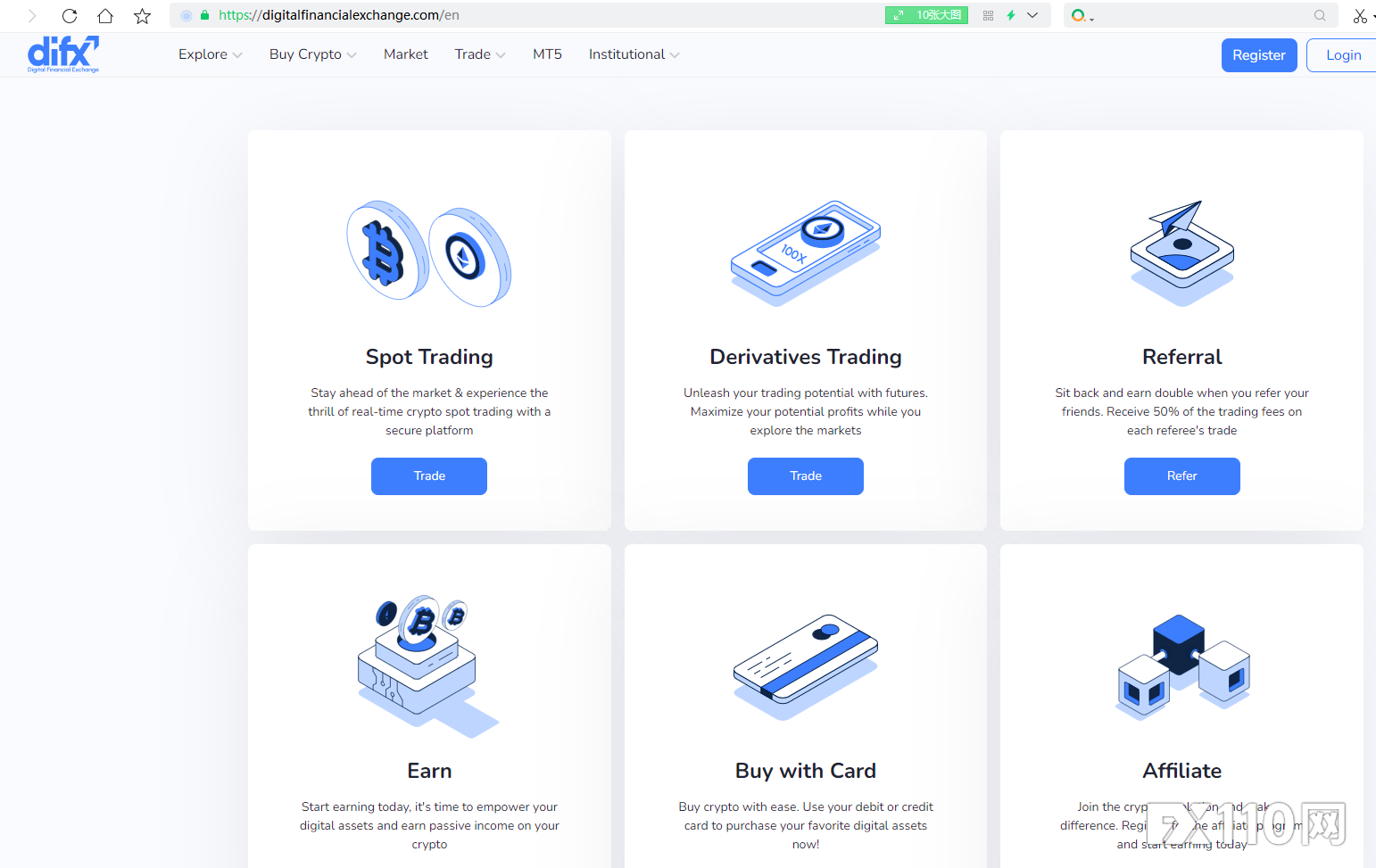The width and height of the screenshot is (1376, 868).
Task: Expand the Institutional dropdown
Action: click(x=634, y=54)
